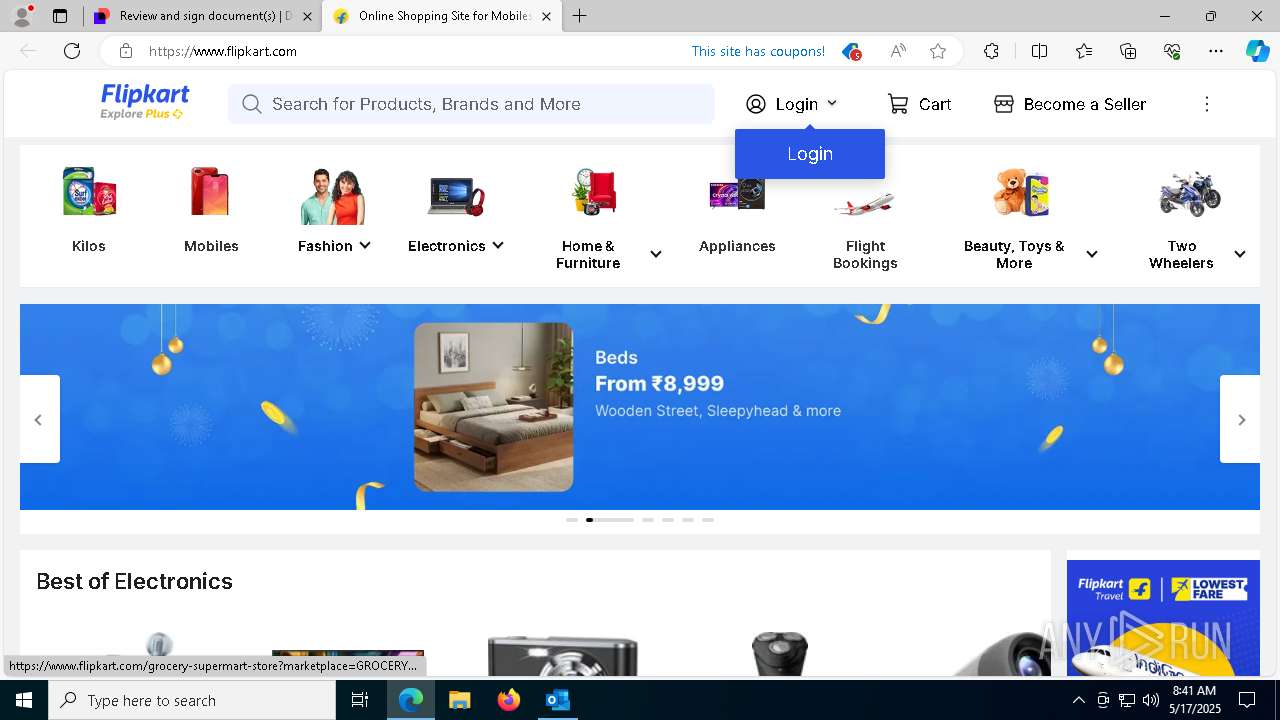Viewport: 1280px width, 720px height.
Task: Go to next banner slide
Action: 1241,420
